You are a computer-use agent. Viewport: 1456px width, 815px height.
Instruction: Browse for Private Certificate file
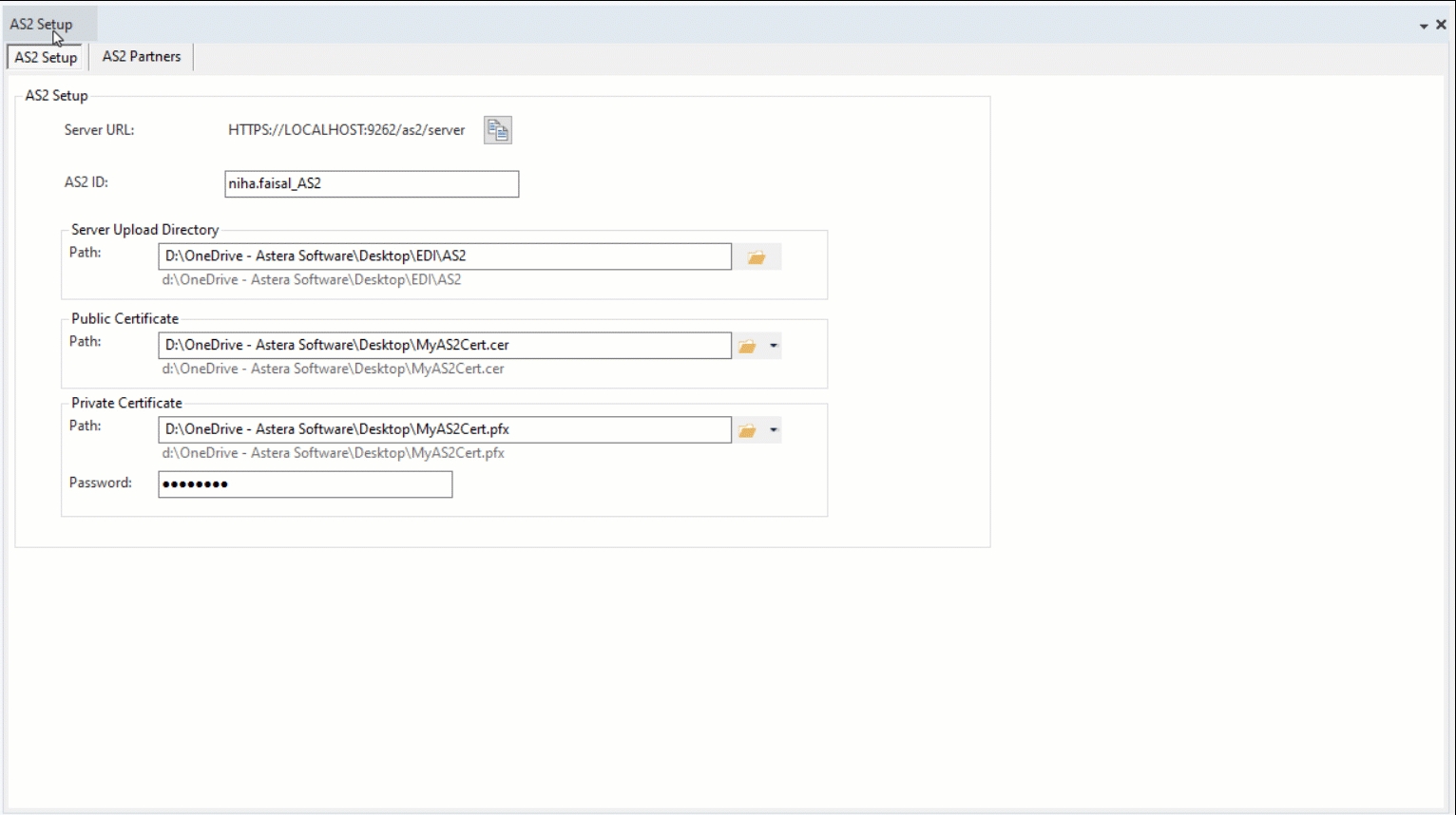(748, 431)
